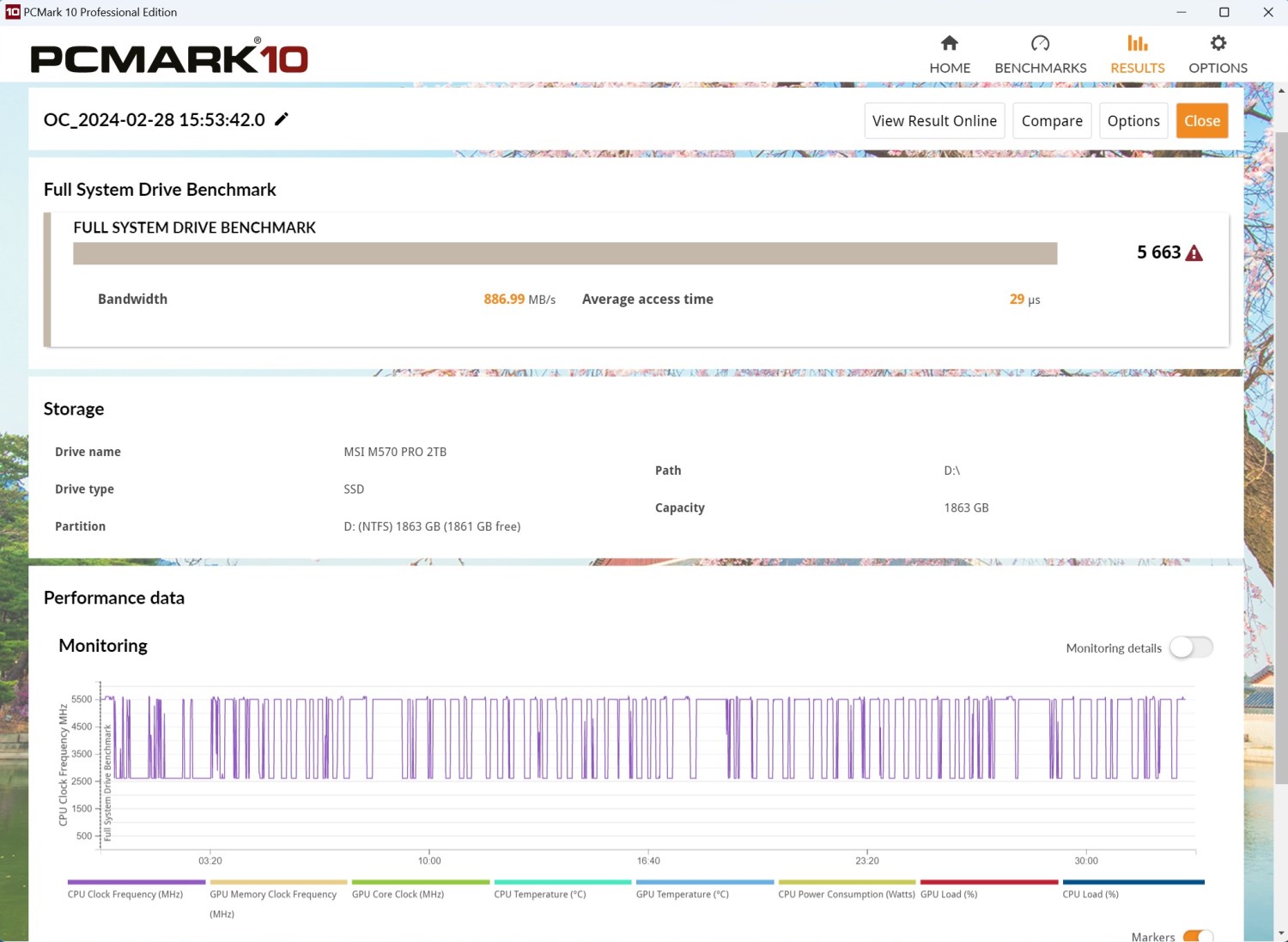Maximize the PCMark 10 window
The height and width of the screenshot is (942, 1288).
pos(1224,12)
